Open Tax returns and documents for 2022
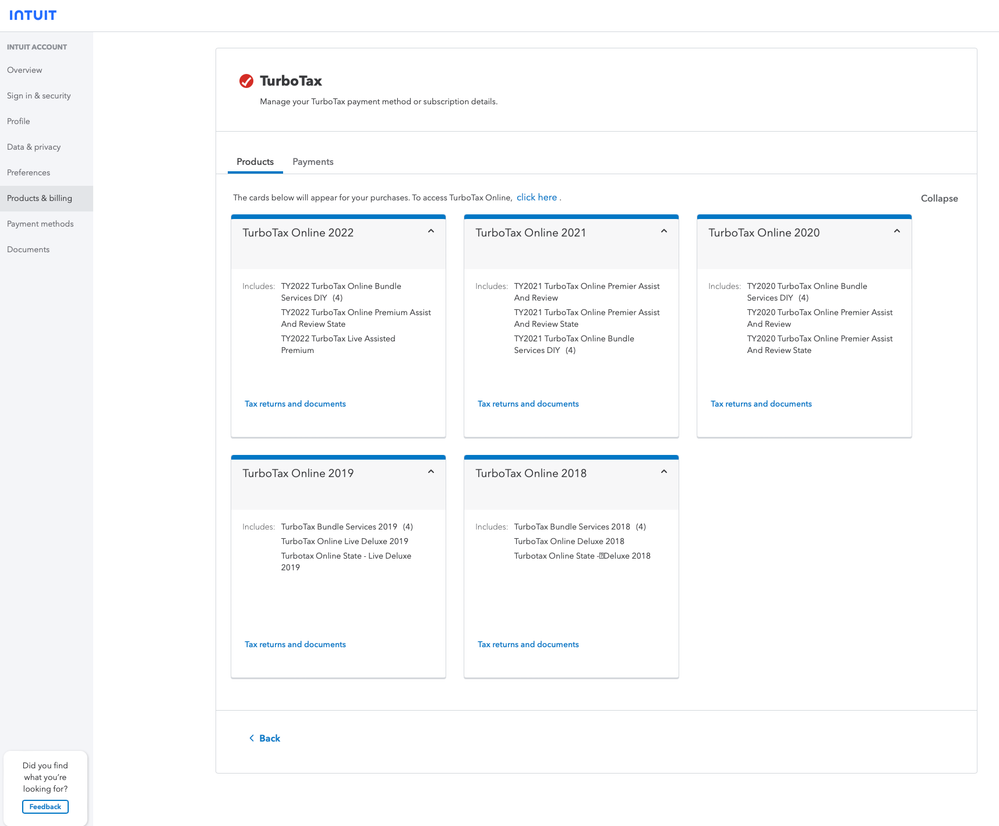The width and height of the screenshot is (999, 826). 295,404
